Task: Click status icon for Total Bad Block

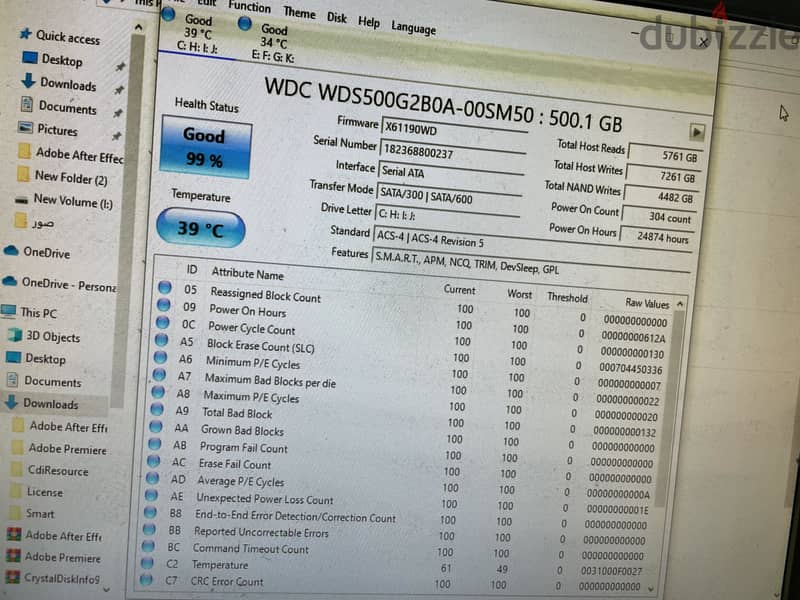Action: tap(157, 409)
